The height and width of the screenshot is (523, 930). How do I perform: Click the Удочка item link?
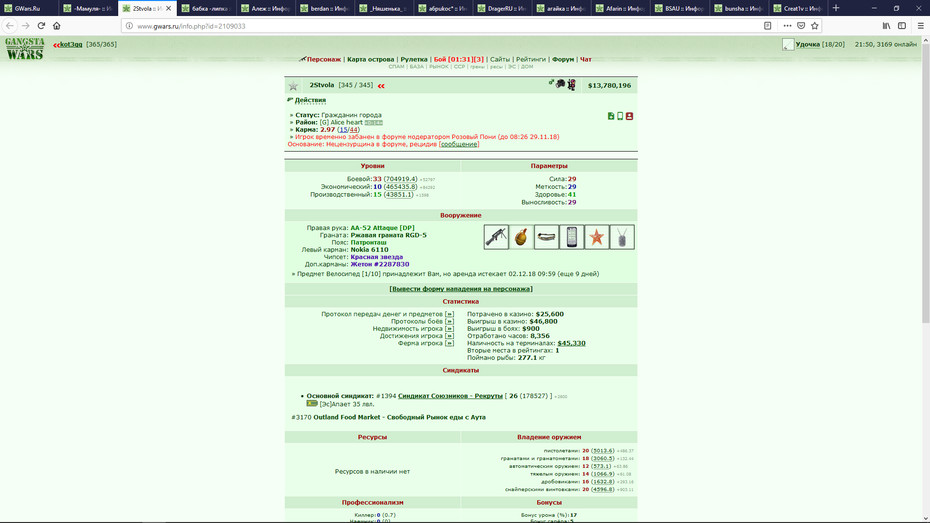[x=808, y=44]
